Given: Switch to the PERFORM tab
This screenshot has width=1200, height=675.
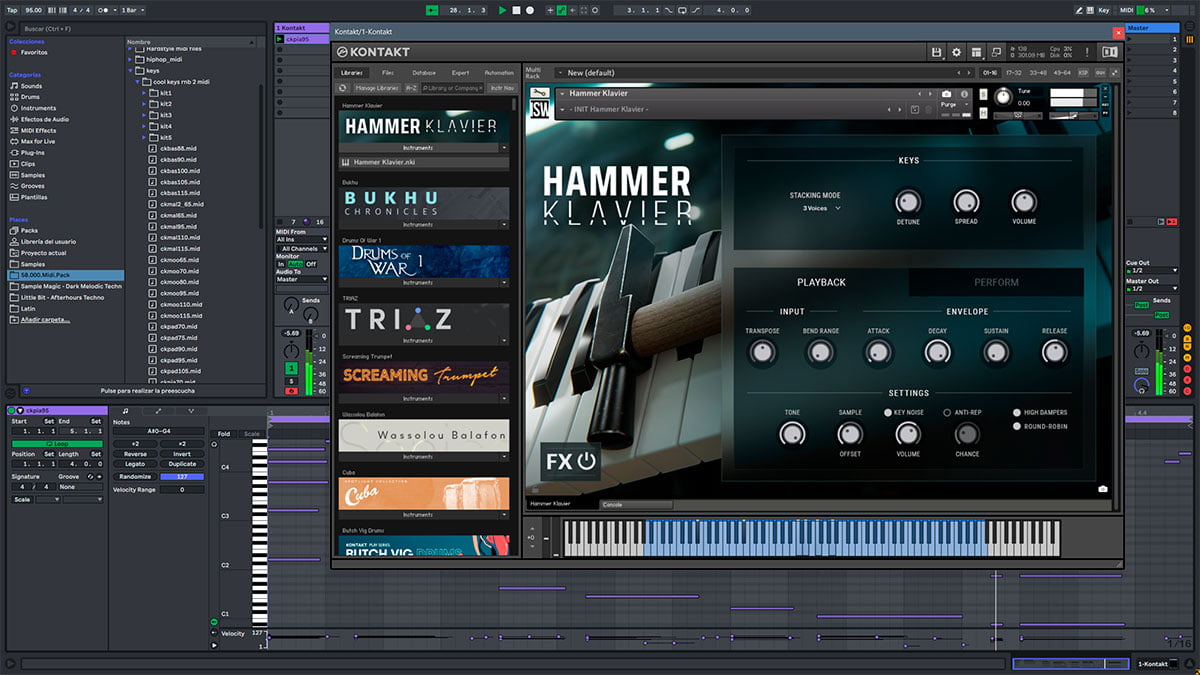Looking at the screenshot, I should tap(996, 282).
